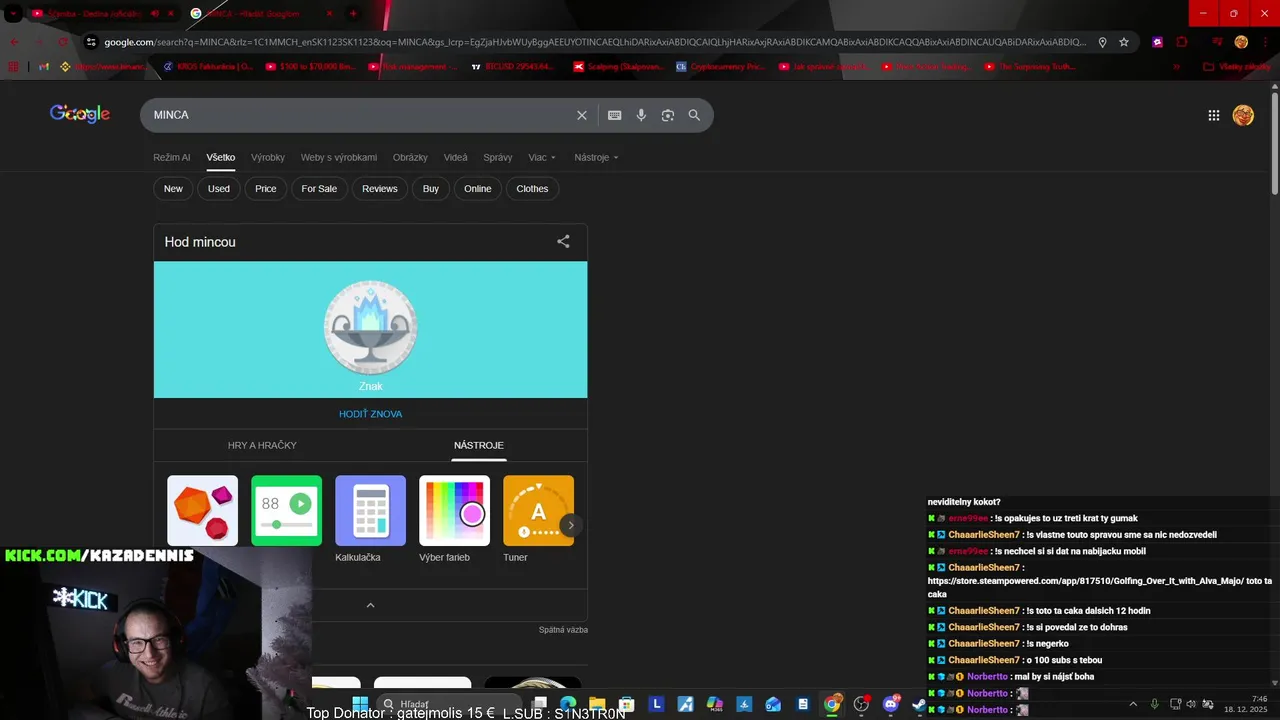Image resolution: width=1280 pixels, height=720 pixels.
Task: Select the Všetko results tab
Action: [x=221, y=157]
